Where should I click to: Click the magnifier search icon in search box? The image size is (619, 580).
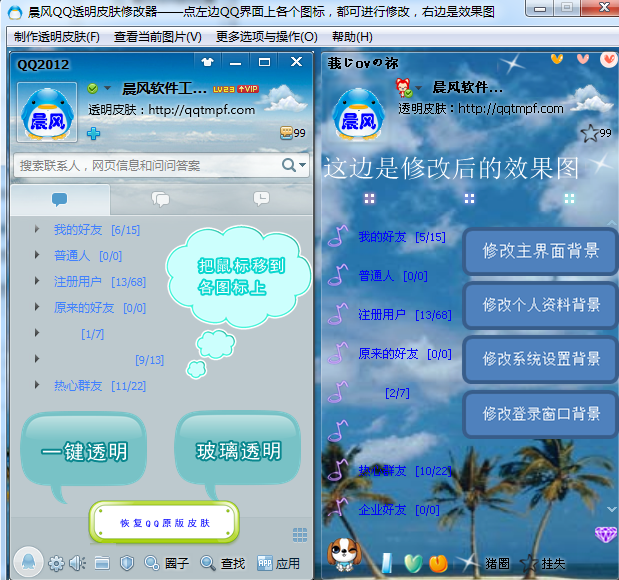pyautogui.click(x=289, y=165)
